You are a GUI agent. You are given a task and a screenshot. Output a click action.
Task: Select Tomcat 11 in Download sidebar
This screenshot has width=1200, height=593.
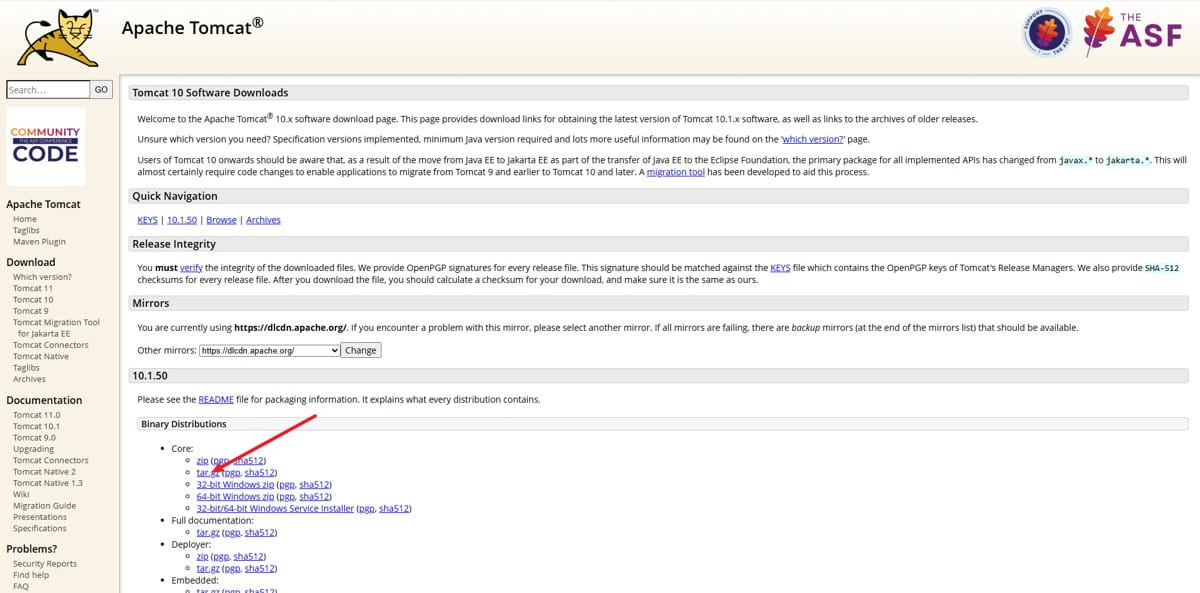33,288
